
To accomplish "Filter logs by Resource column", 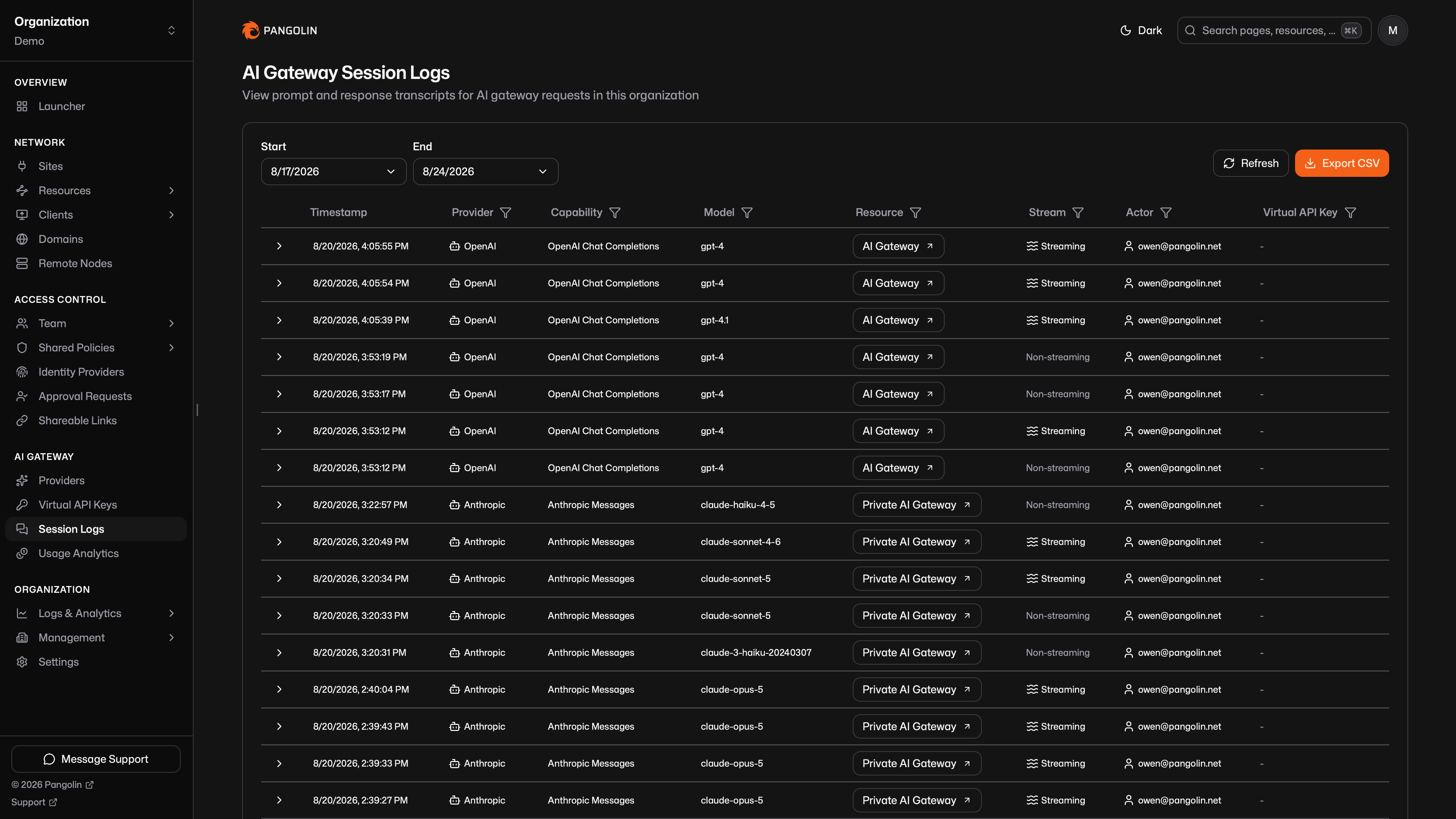I will pyautogui.click(x=915, y=213).
